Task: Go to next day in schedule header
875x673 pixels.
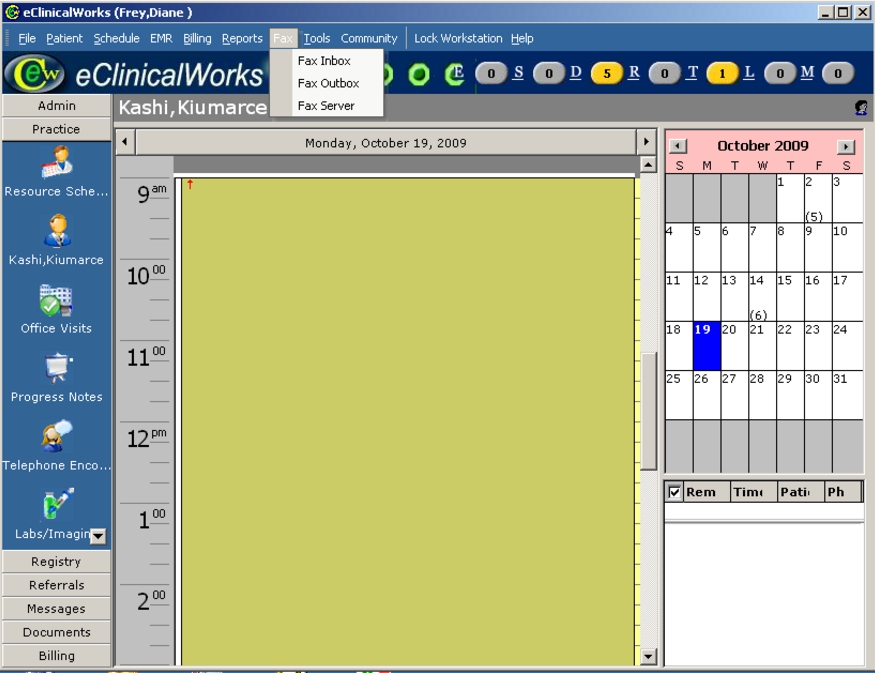Action: (646, 142)
